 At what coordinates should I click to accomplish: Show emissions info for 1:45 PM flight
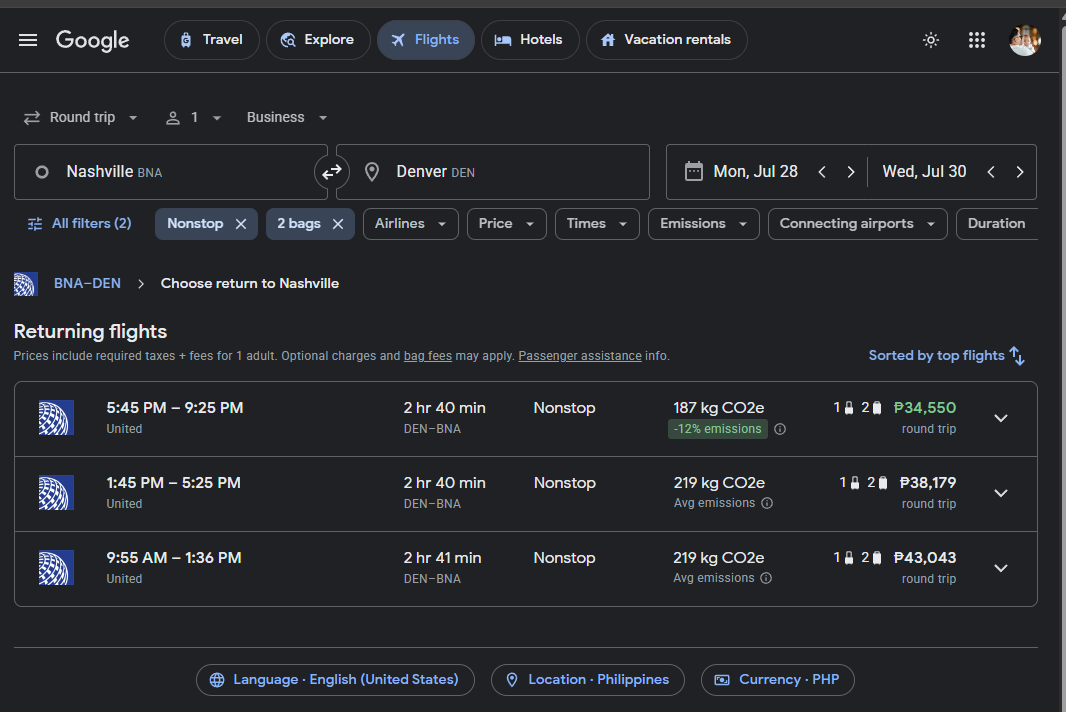pos(767,503)
